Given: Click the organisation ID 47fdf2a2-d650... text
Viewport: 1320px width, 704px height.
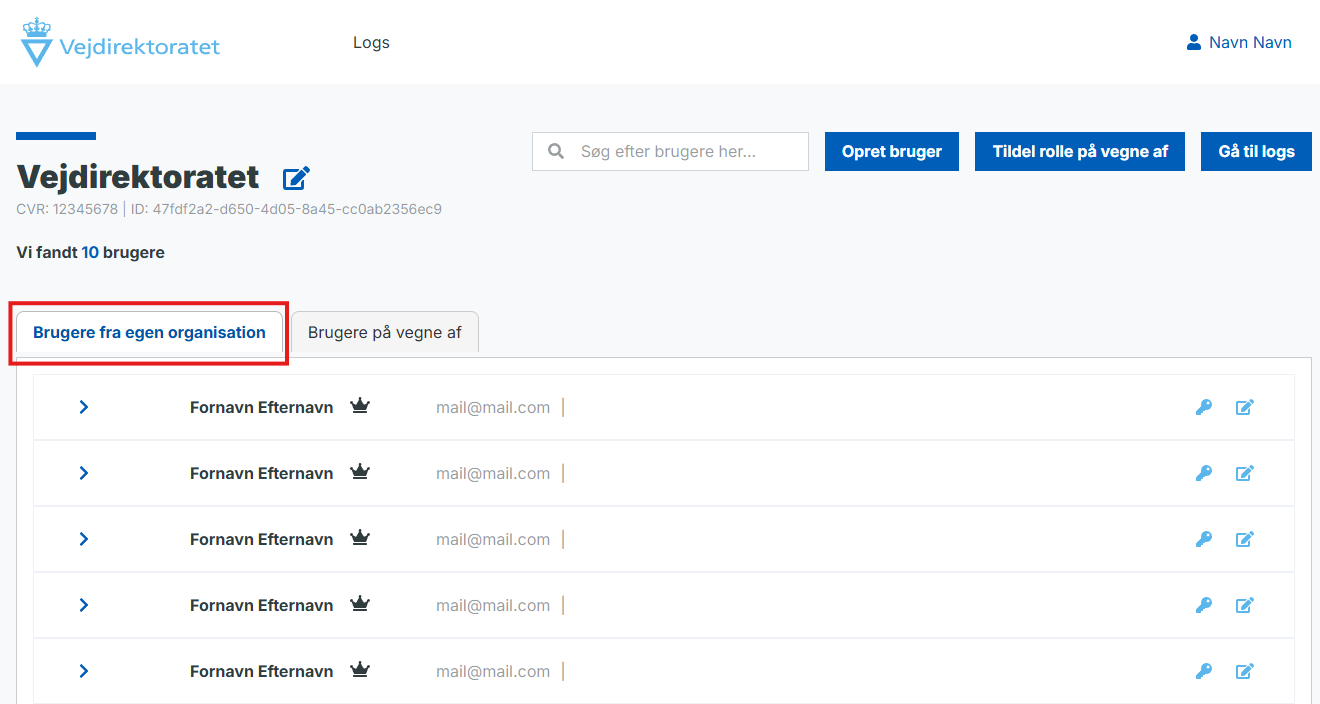Looking at the screenshot, I should tap(286, 209).
